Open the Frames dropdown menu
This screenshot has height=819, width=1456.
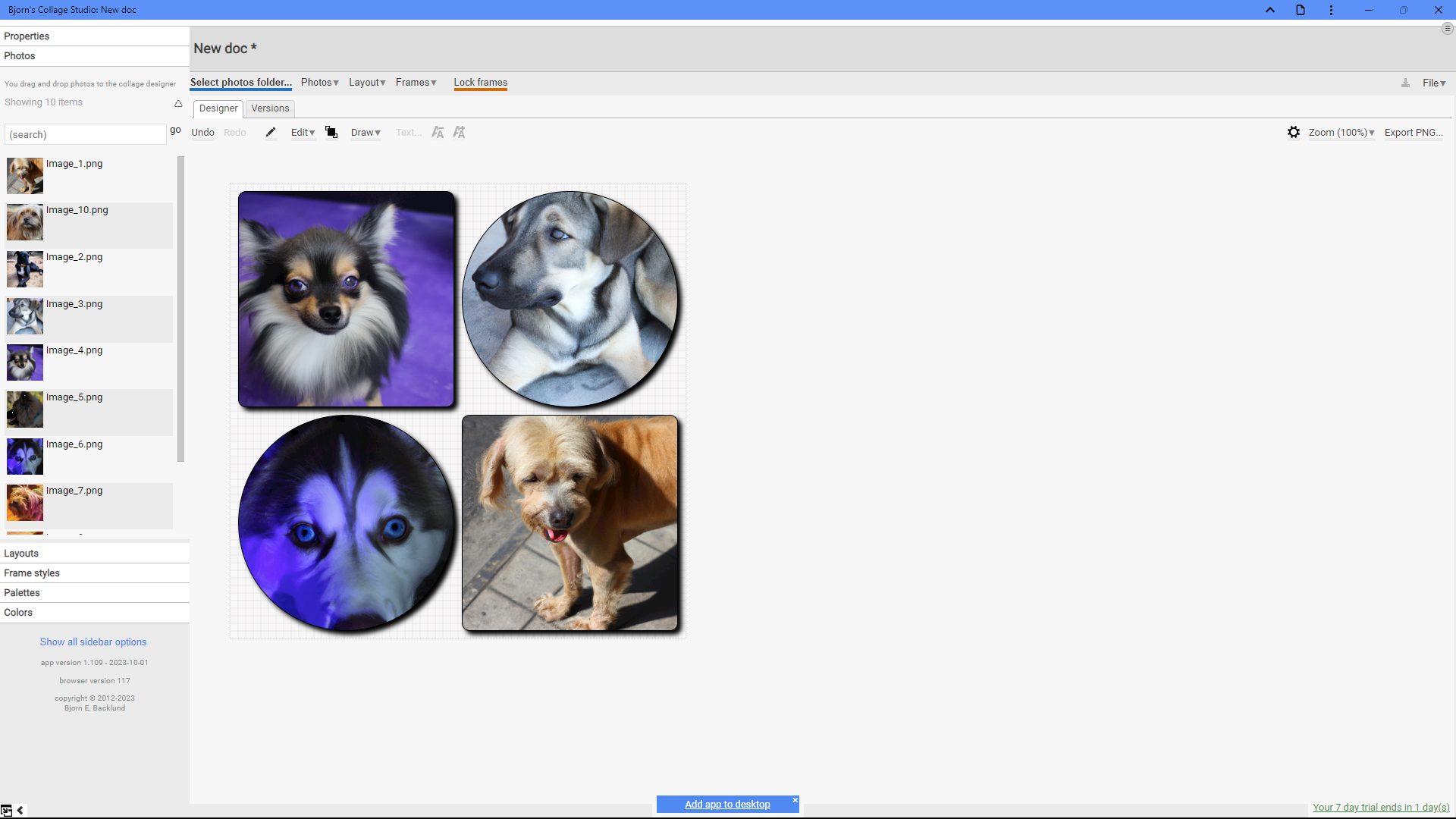pyautogui.click(x=416, y=83)
